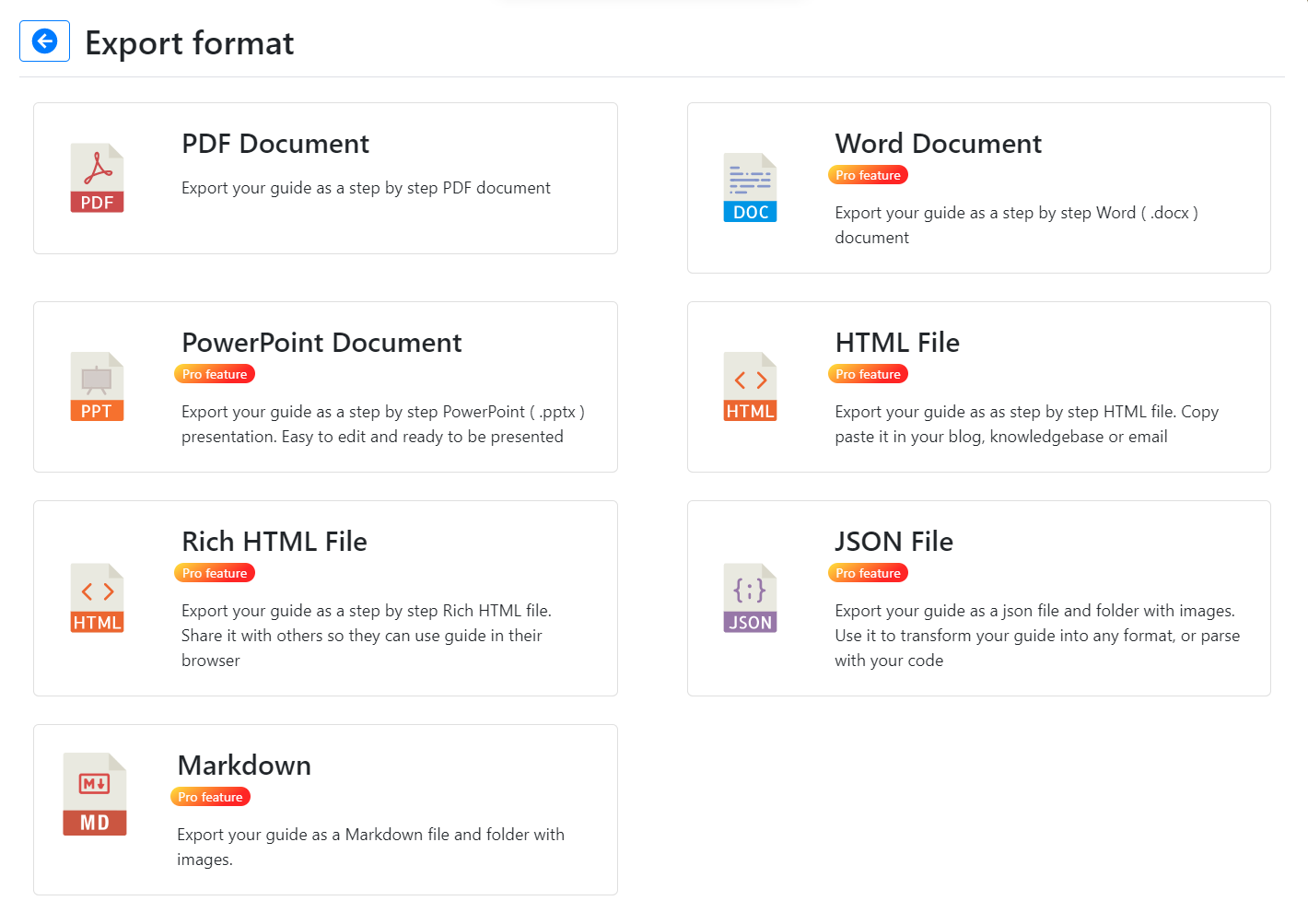Select the PowerPoint PPT file icon
Screen dimensions: 1308x924
click(97, 386)
